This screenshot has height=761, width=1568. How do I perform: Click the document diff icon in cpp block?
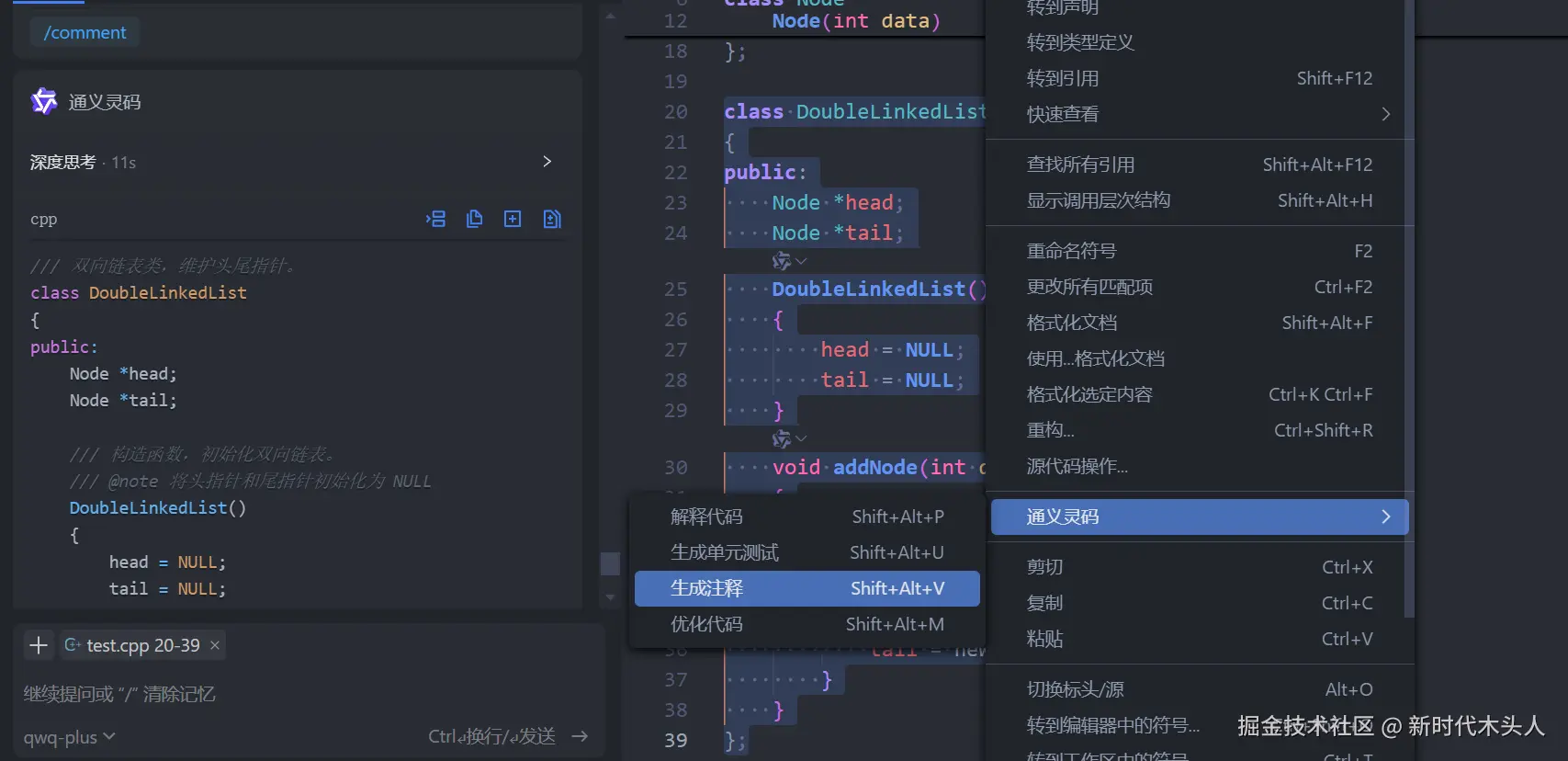point(552,219)
